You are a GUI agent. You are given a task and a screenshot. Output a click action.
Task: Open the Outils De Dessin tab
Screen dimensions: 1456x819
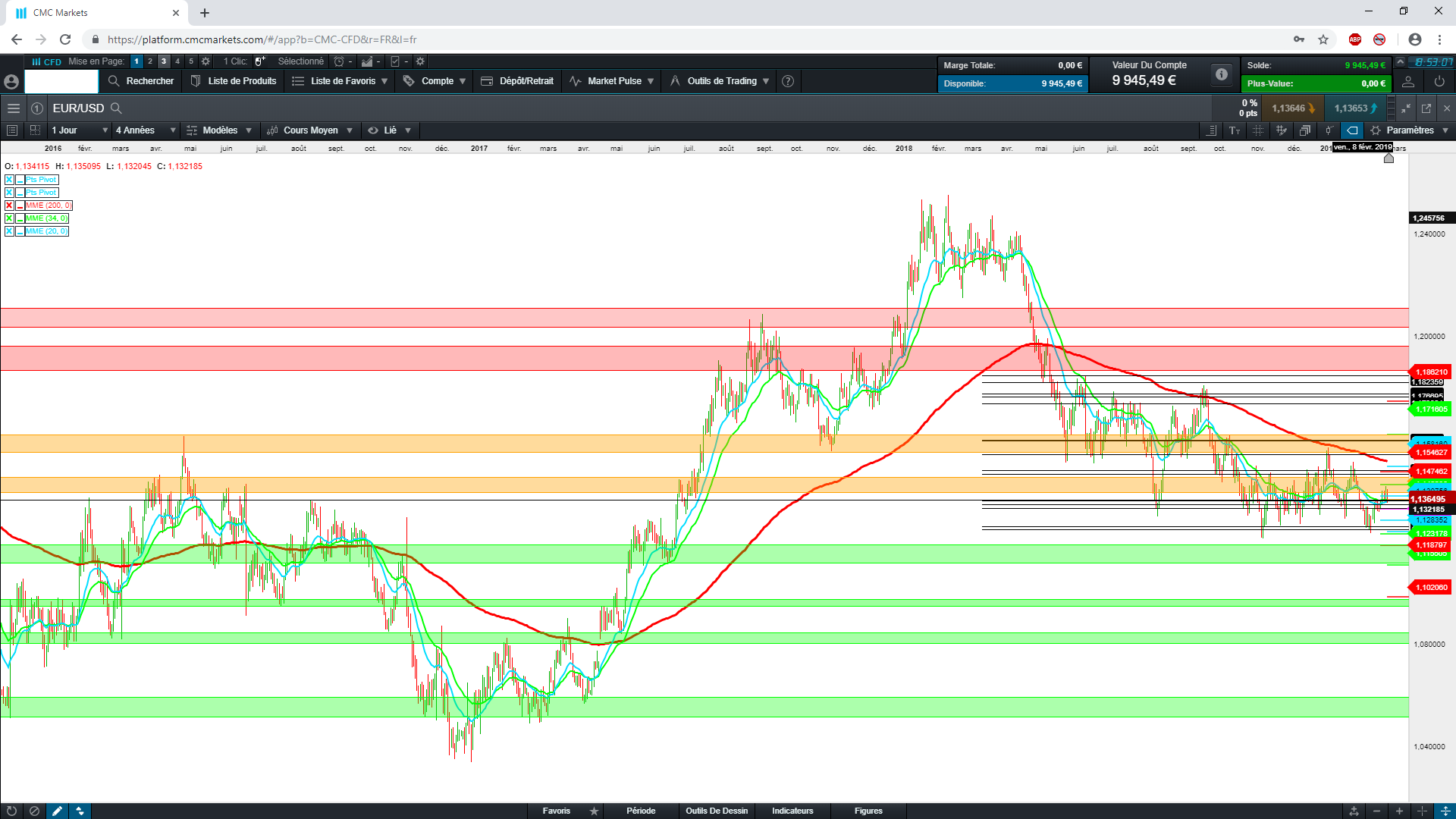click(x=717, y=811)
